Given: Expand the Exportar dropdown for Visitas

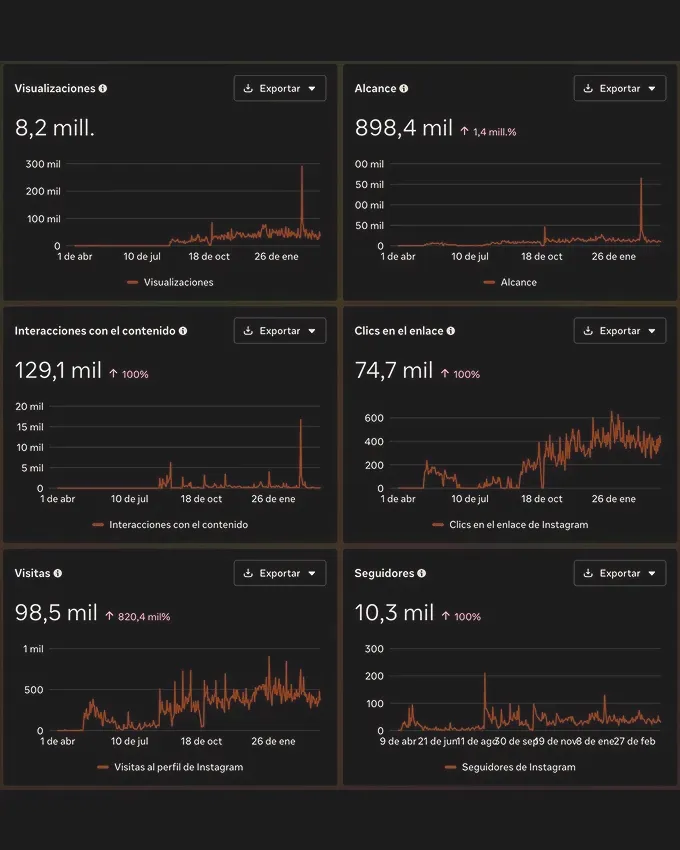Looking at the screenshot, I should (x=313, y=573).
